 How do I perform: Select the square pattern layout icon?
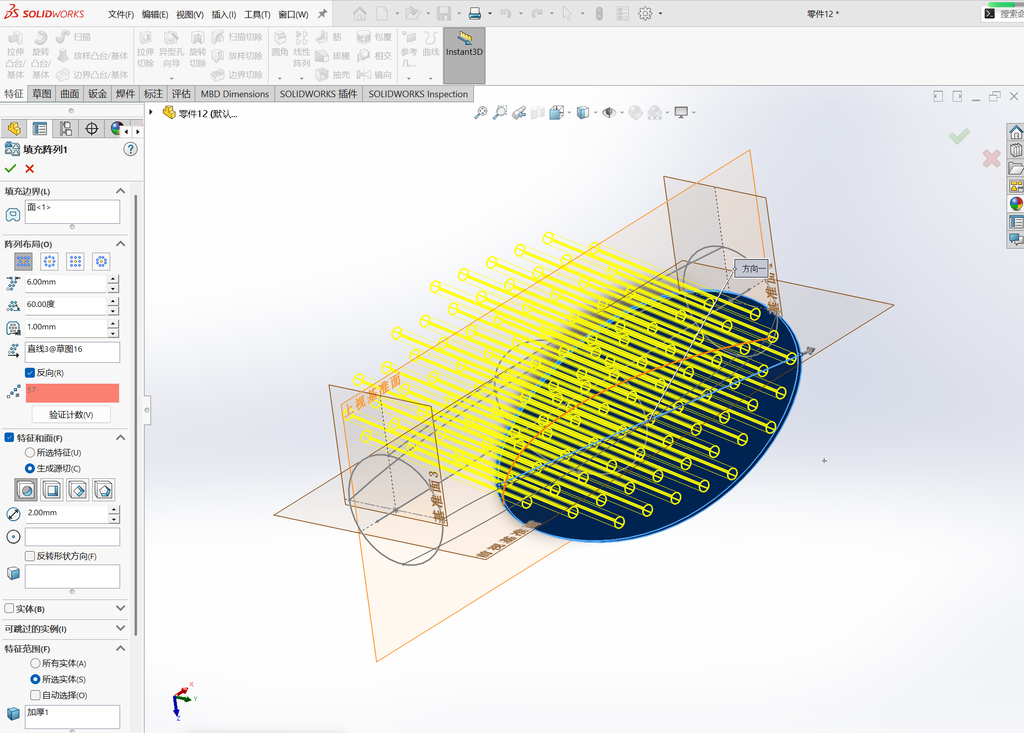point(75,261)
